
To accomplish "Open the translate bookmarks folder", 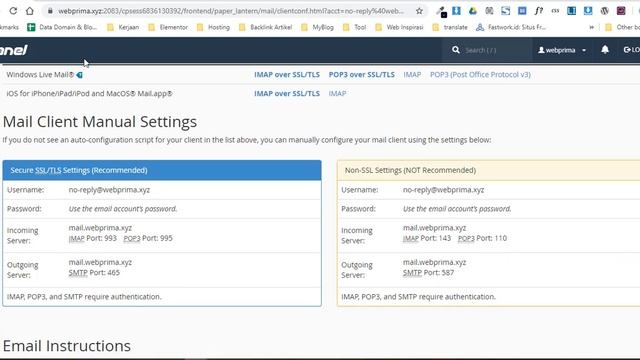I will point(450,27).
